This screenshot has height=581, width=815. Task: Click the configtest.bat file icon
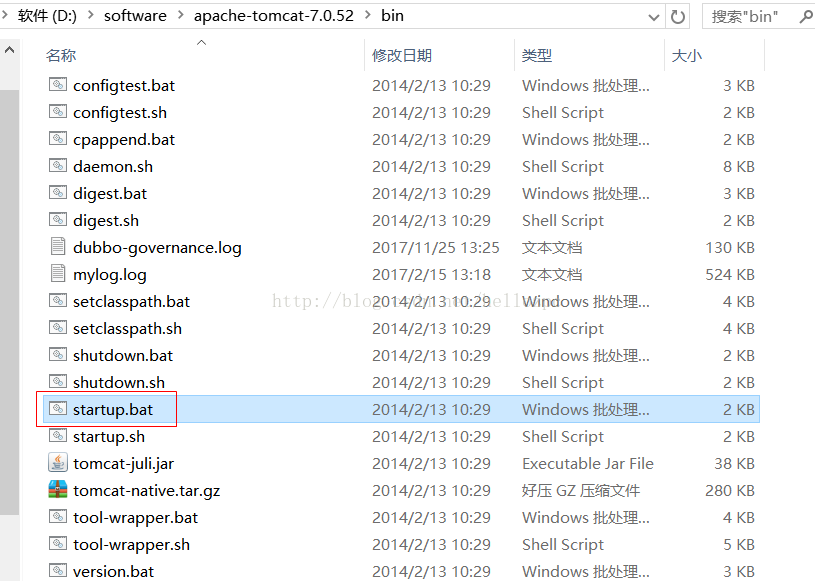[58, 84]
